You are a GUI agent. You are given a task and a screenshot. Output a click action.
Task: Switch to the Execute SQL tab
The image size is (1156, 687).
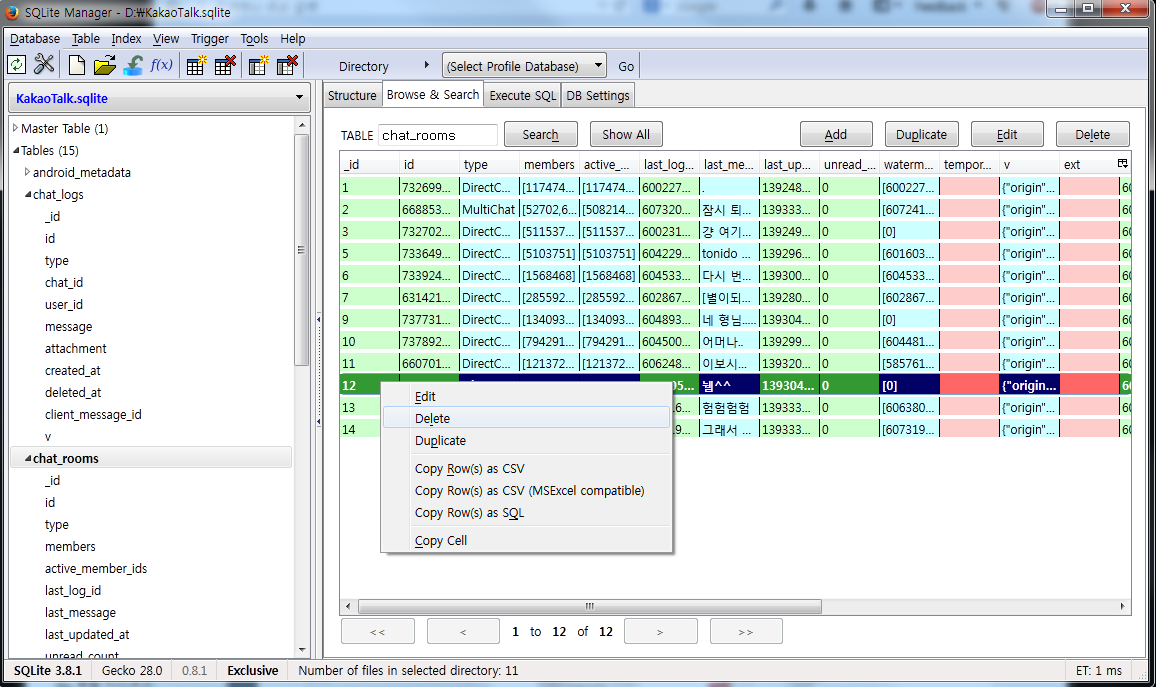[x=522, y=95]
